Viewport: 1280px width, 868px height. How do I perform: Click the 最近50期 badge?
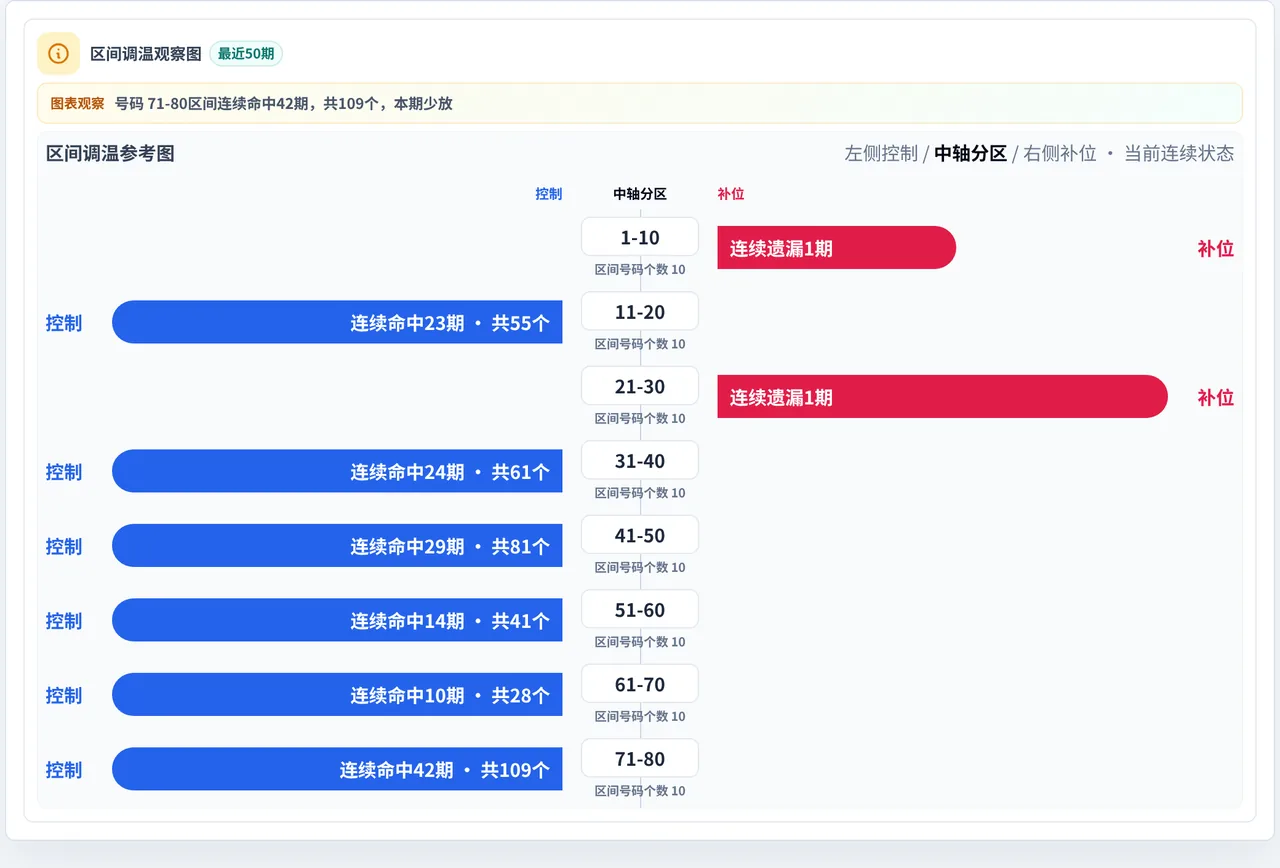tap(246, 54)
